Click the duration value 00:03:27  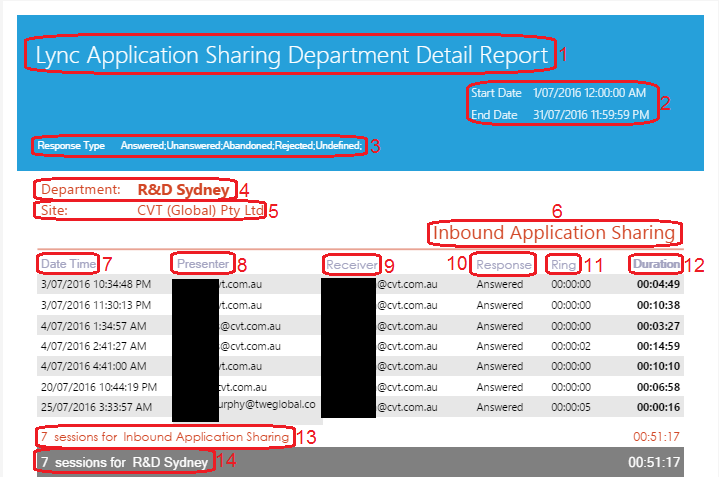pyautogui.click(x=658, y=326)
